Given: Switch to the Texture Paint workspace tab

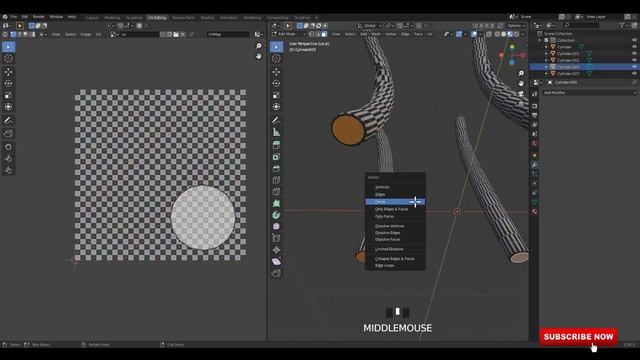Looking at the screenshot, I should [183, 18].
